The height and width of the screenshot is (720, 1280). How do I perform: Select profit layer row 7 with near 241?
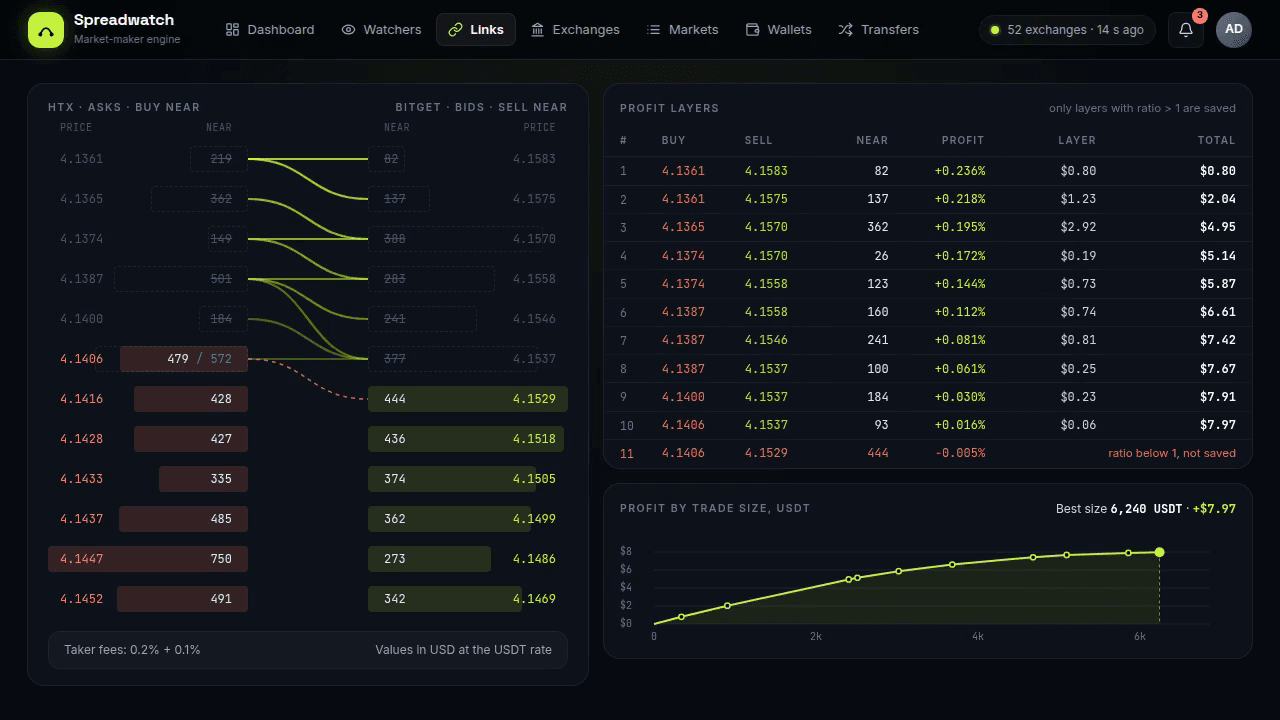[928, 340]
